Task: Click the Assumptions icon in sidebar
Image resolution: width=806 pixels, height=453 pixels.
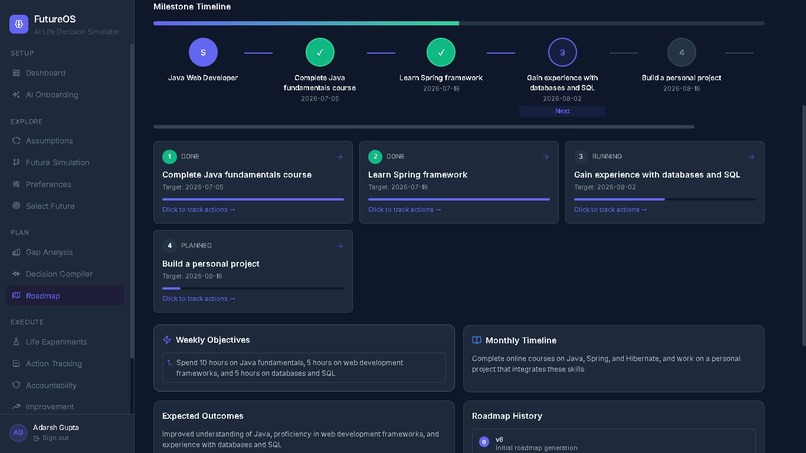Action: 16,140
